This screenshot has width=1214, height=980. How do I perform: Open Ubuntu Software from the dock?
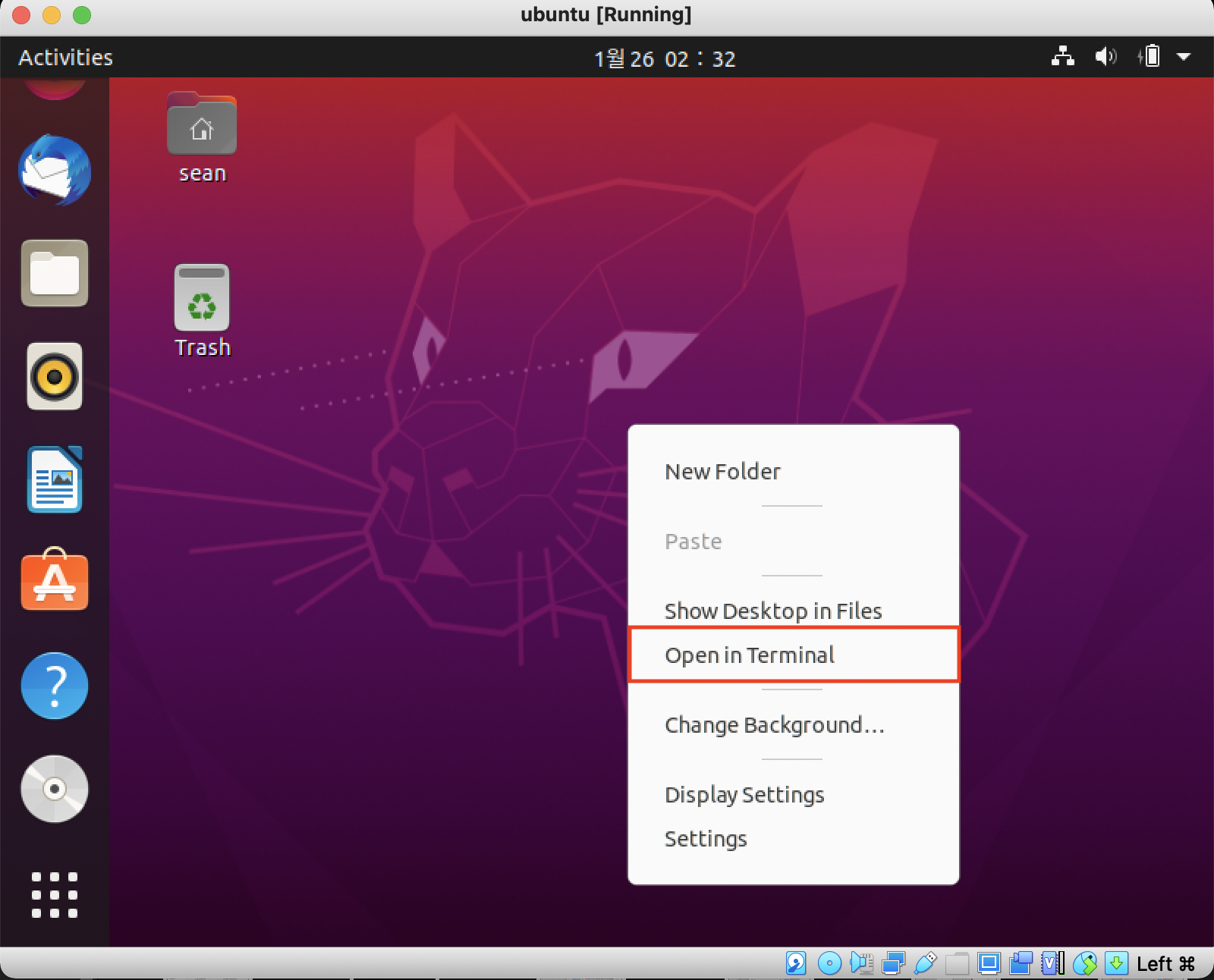pyautogui.click(x=55, y=580)
